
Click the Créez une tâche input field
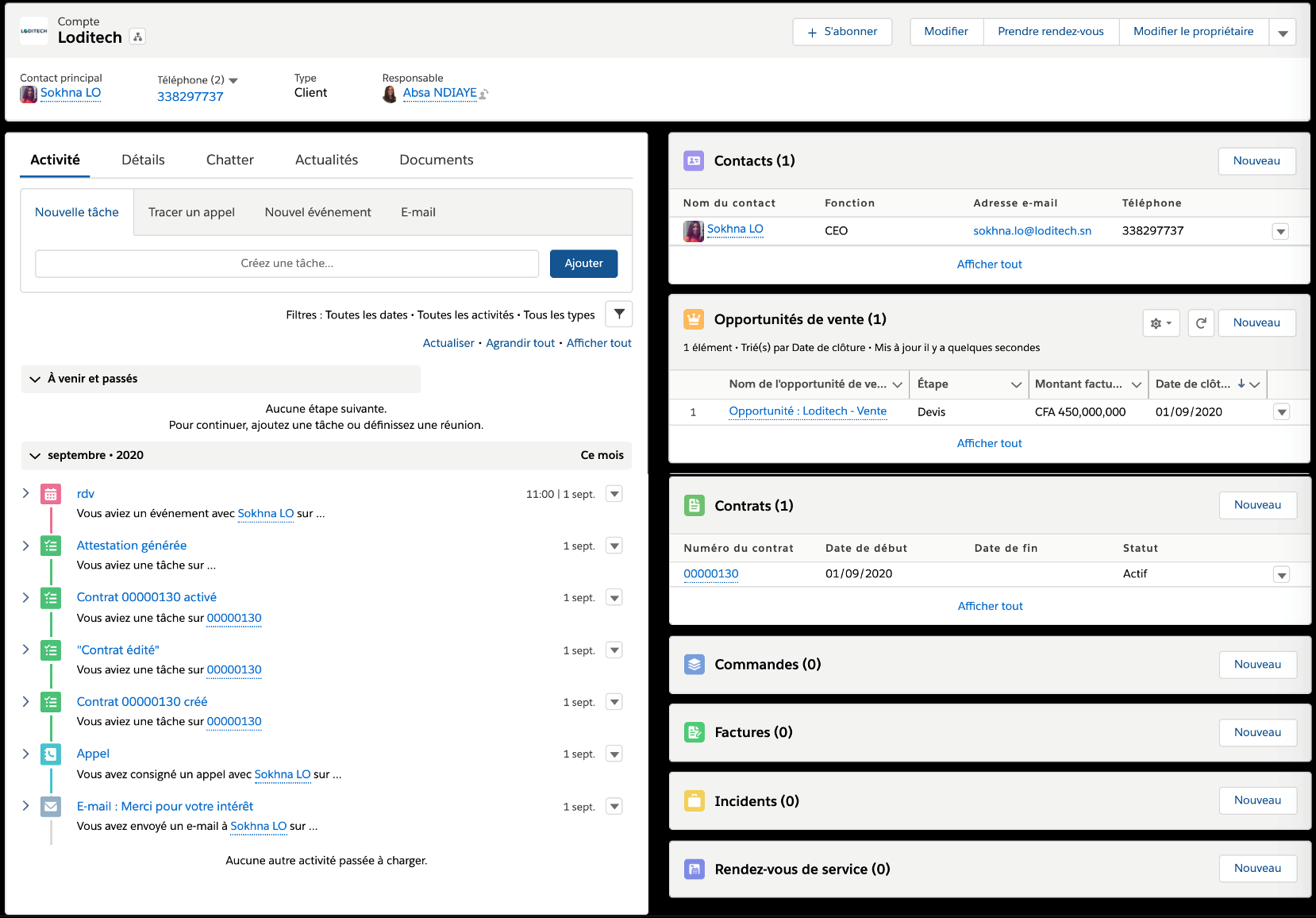(286, 263)
